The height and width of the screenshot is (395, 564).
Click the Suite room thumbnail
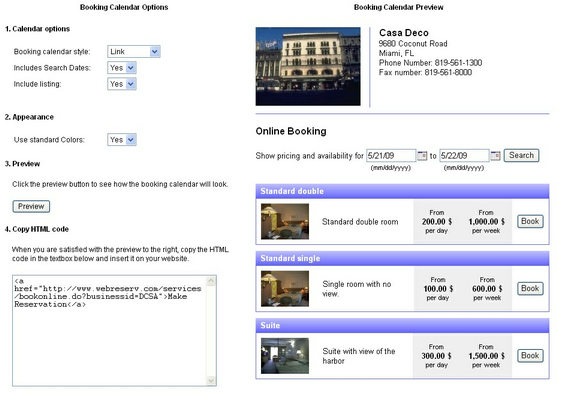(285, 356)
